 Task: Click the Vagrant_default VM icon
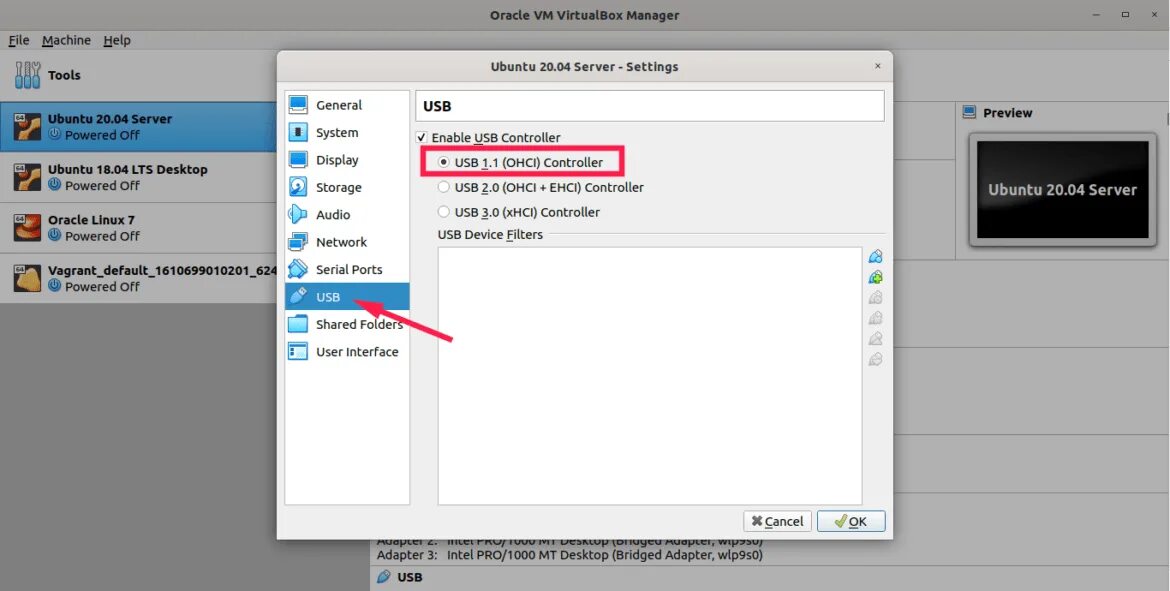click(28, 278)
